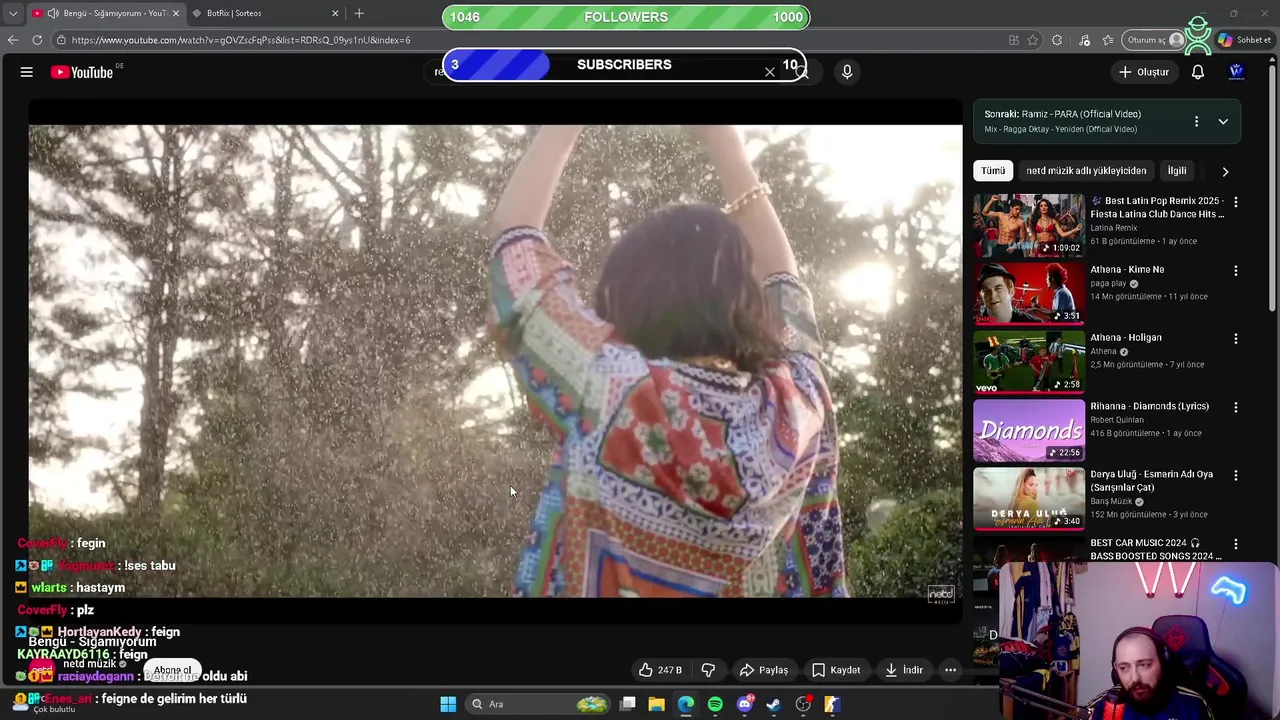The width and height of the screenshot is (1280, 720).
Task: Show more filter chips with arrow
Action: pyautogui.click(x=1225, y=171)
